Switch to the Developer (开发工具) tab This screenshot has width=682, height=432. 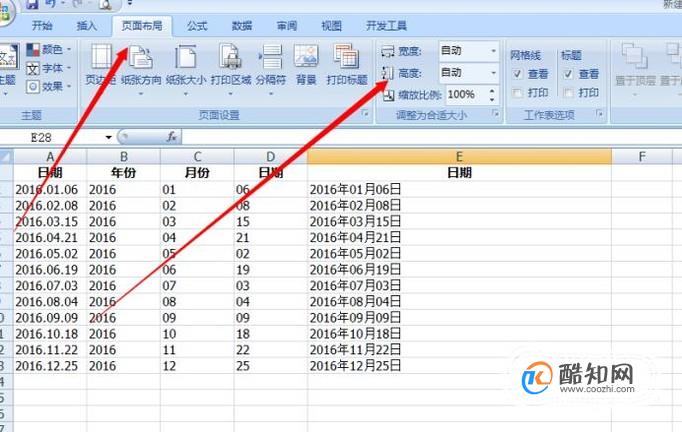click(x=386, y=26)
